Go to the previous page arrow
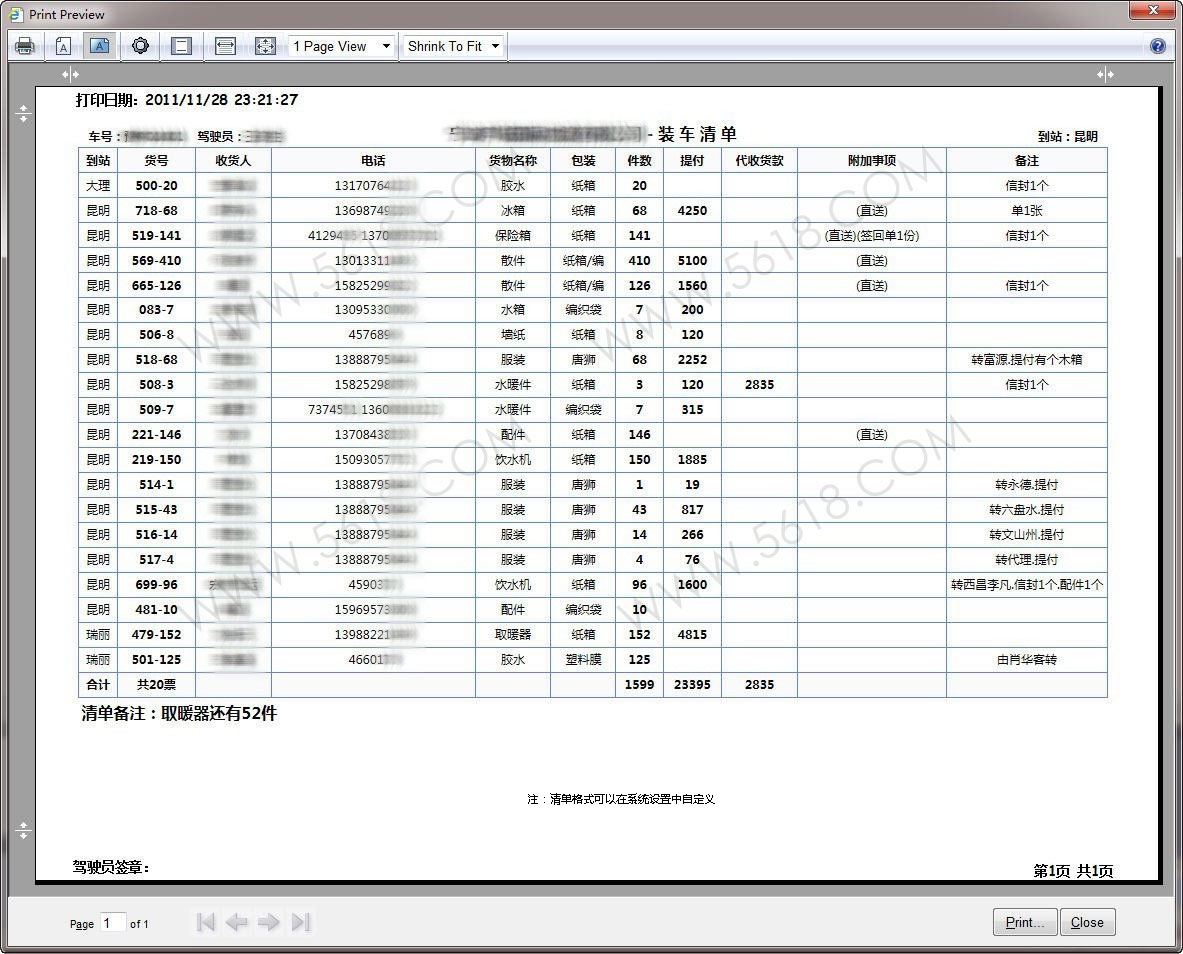The width and height of the screenshot is (1183, 954). point(237,922)
